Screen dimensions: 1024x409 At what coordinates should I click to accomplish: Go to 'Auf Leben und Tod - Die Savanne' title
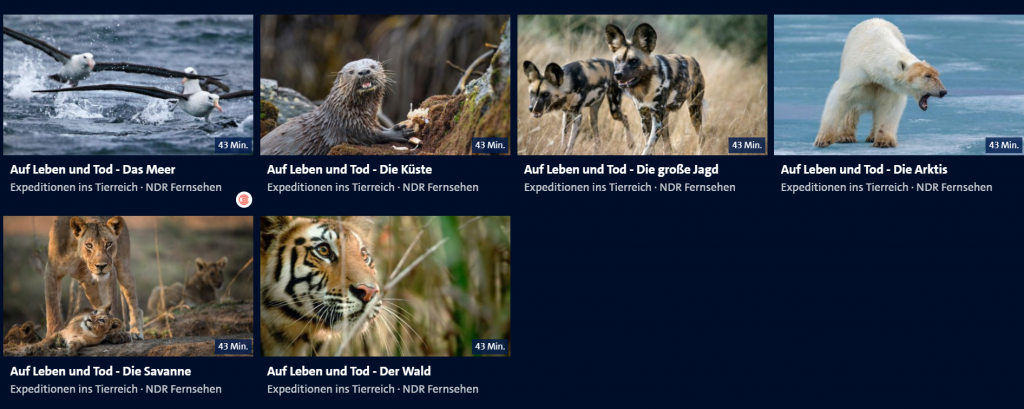click(101, 371)
